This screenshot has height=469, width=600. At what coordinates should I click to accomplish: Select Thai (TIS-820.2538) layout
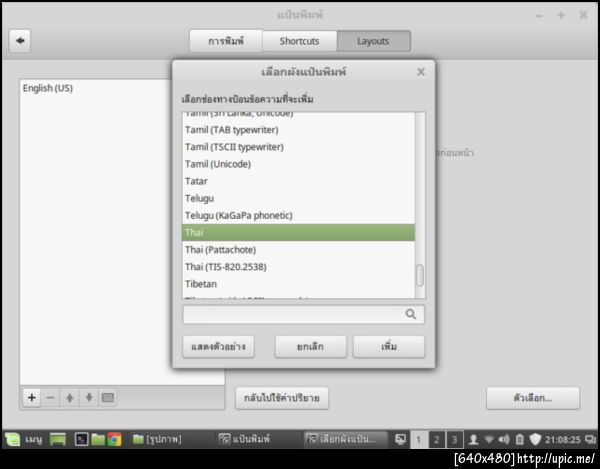click(298, 267)
